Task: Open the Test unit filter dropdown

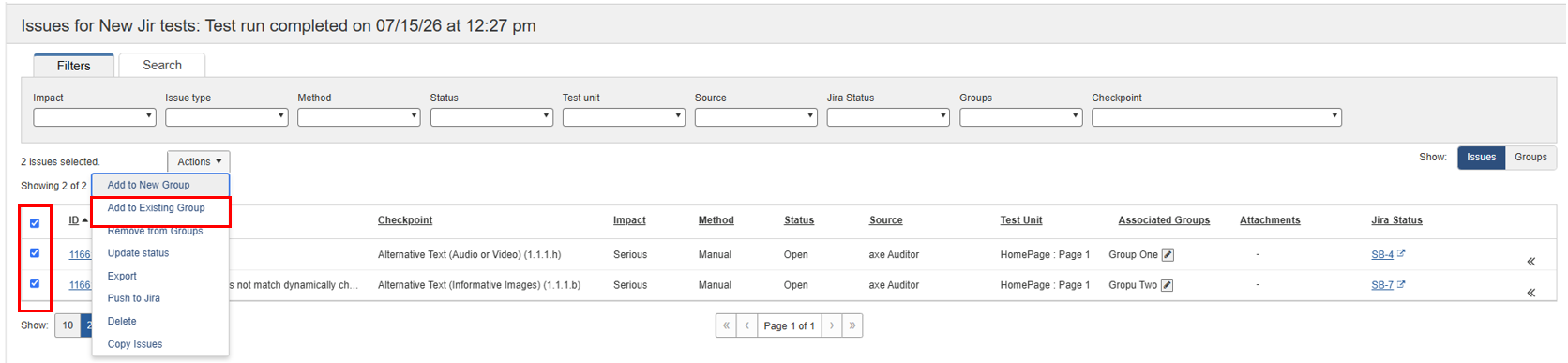Action: pos(624,117)
